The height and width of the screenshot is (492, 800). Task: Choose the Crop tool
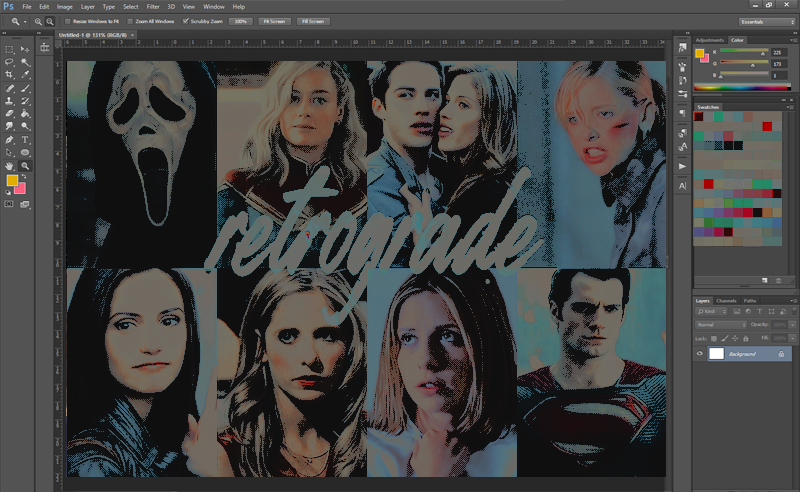[10, 75]
